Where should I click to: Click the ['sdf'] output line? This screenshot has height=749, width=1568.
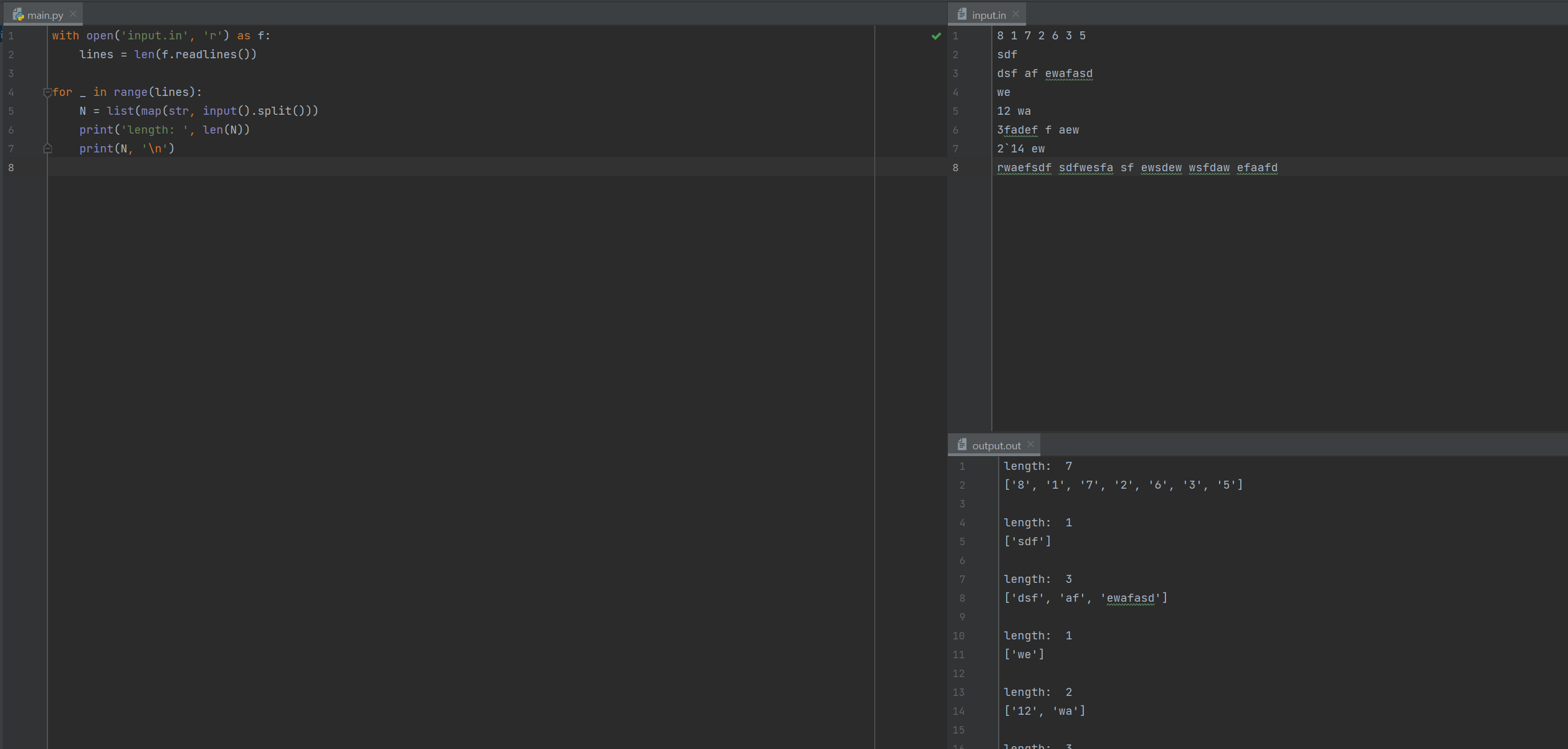pyautogui.click(x=1027, y=542)
